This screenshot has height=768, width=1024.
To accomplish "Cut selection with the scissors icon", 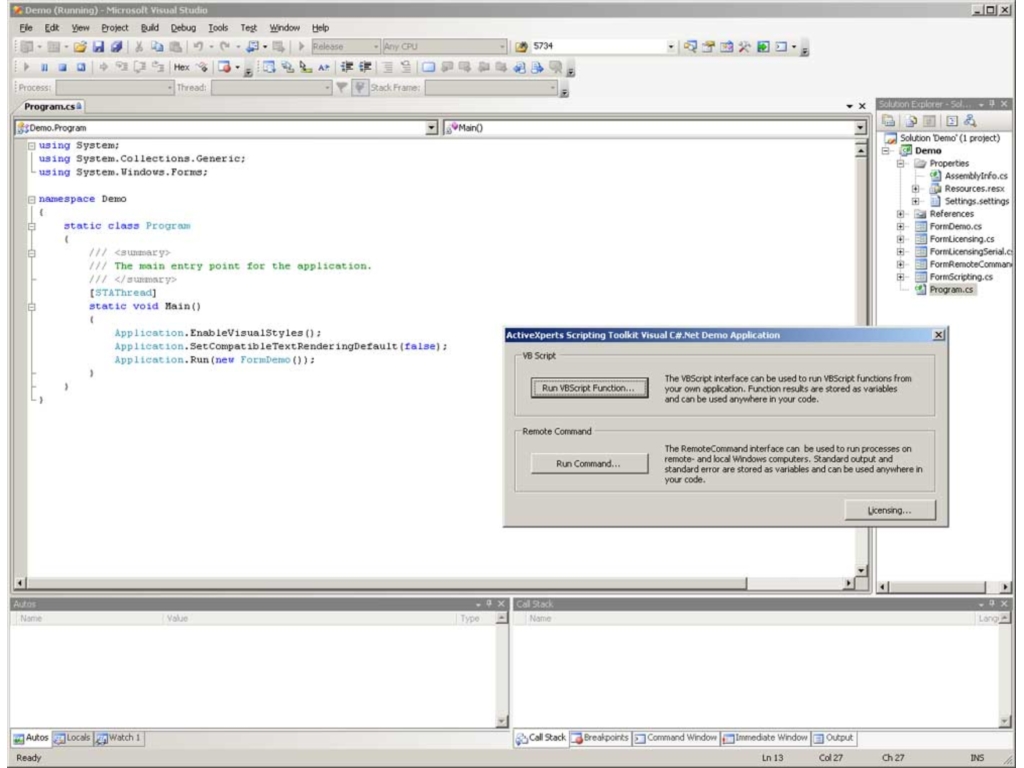I will pyautogui.click(x=138, y=46).
